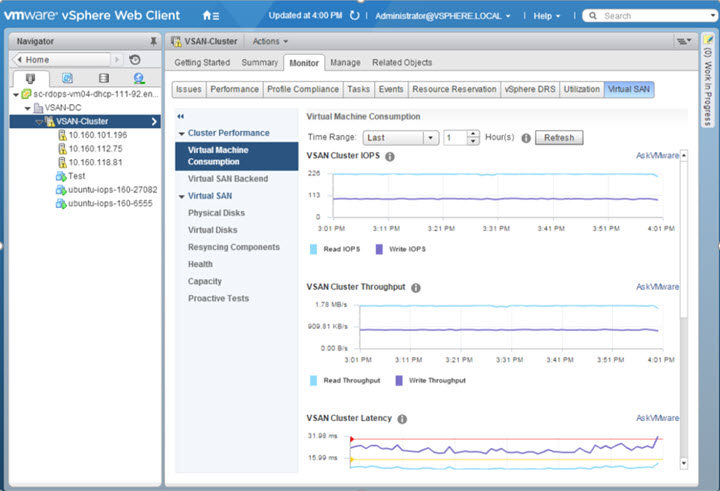Open the Manage tab
Screen dimensions: 720x491
coord(345,62)
